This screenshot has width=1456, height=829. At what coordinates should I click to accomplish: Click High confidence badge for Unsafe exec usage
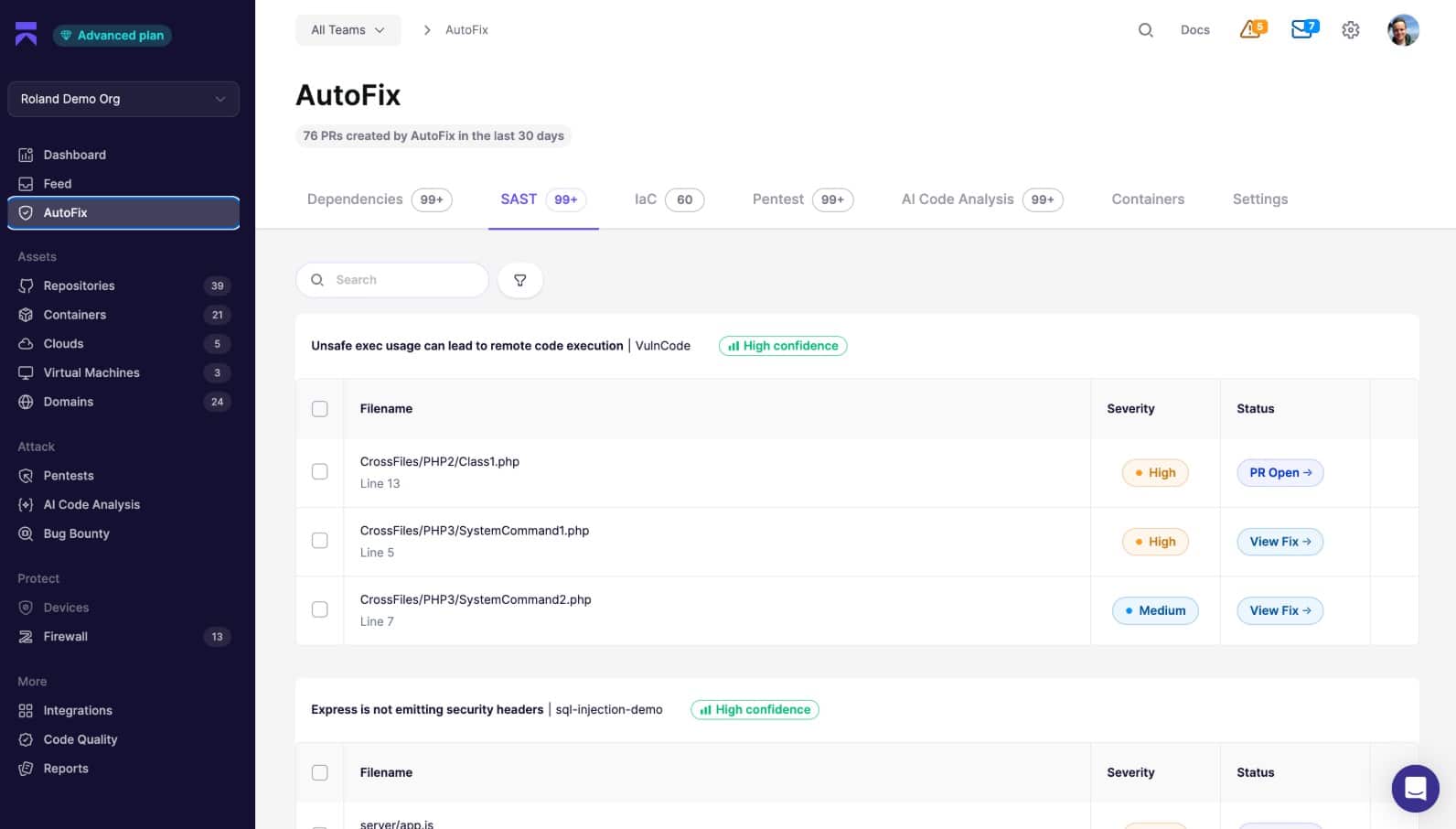click(783, 346)
